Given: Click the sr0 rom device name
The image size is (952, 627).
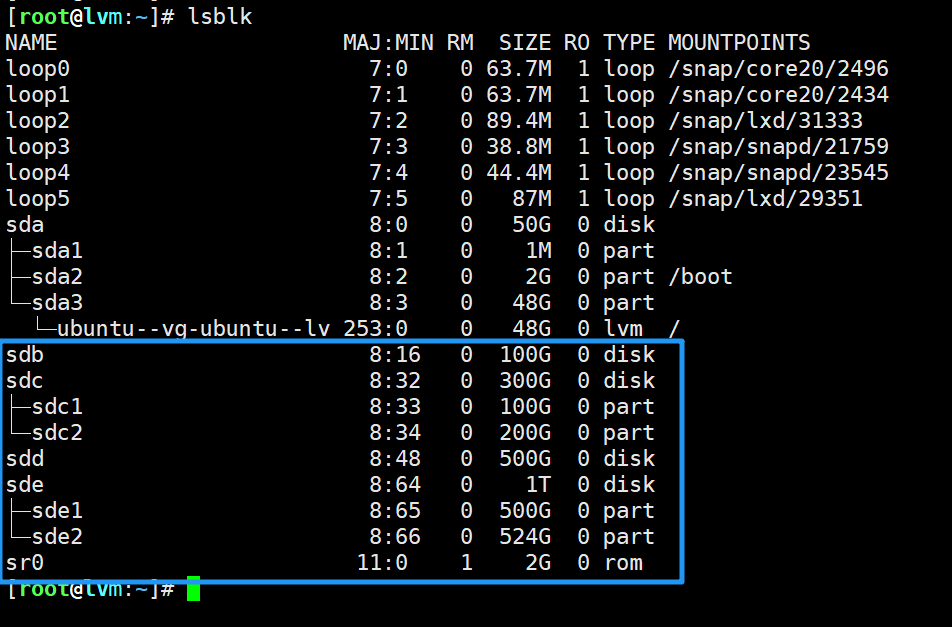Looking at the screenshot, I should [x=25, y=563].
